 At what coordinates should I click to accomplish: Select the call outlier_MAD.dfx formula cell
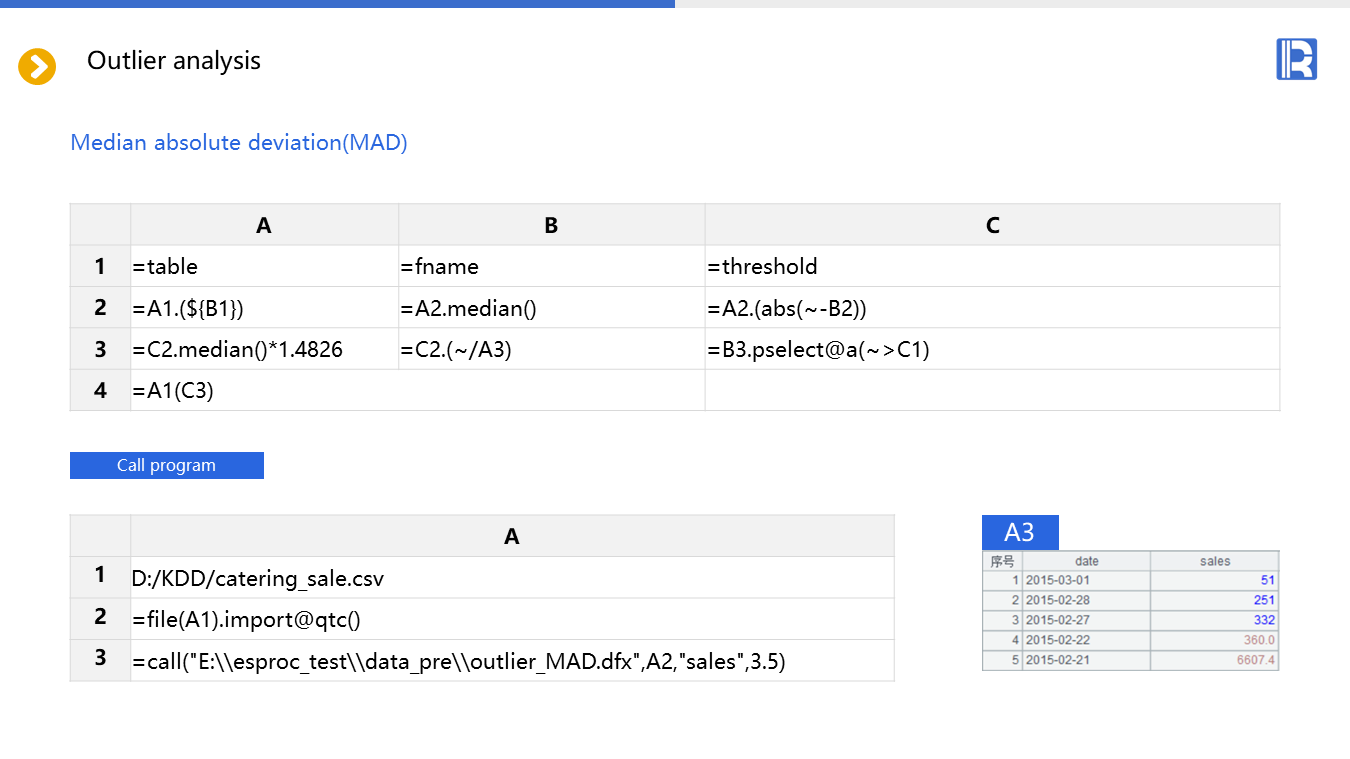coord(511,661)
